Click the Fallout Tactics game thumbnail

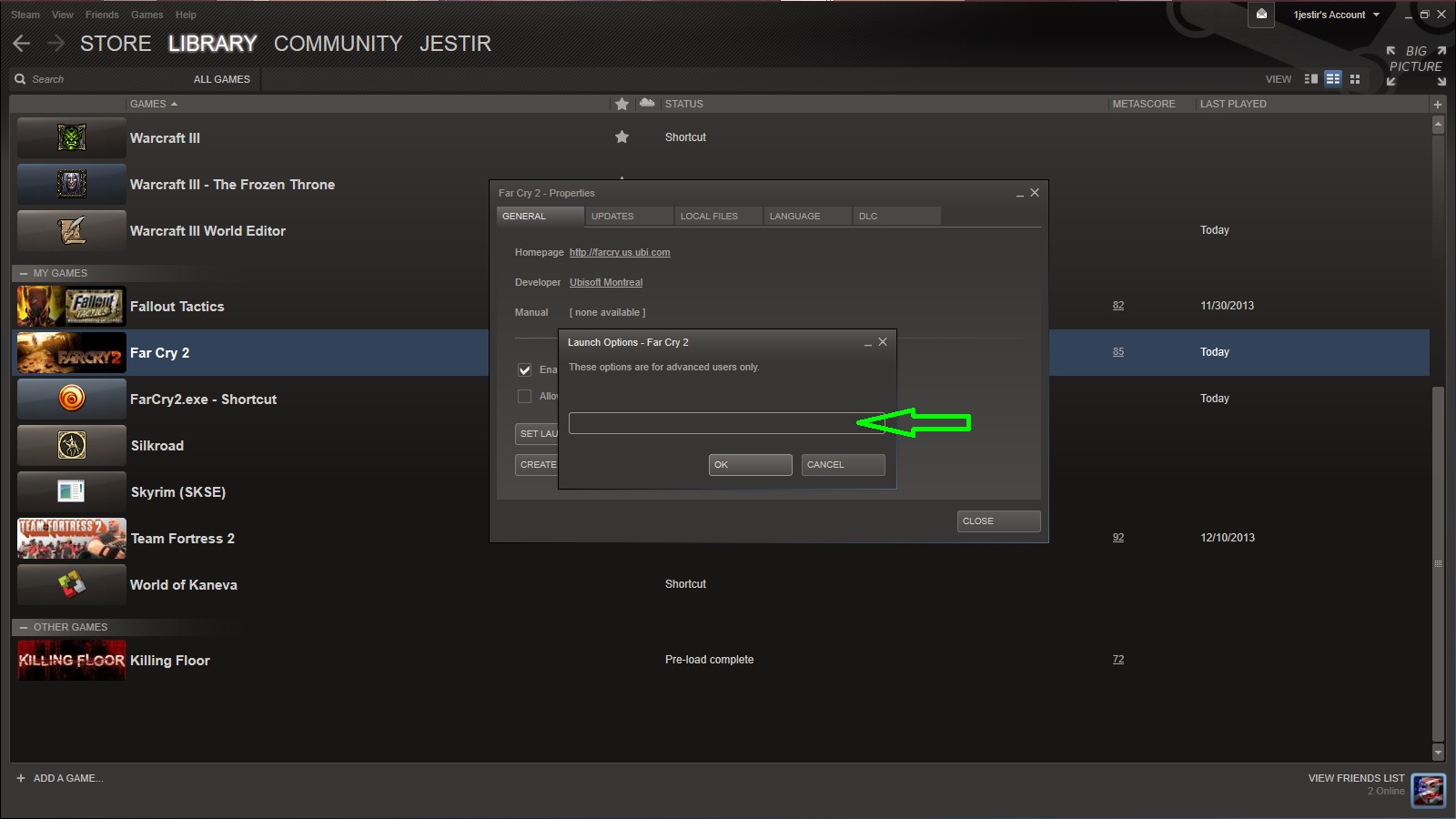[72, 306]
